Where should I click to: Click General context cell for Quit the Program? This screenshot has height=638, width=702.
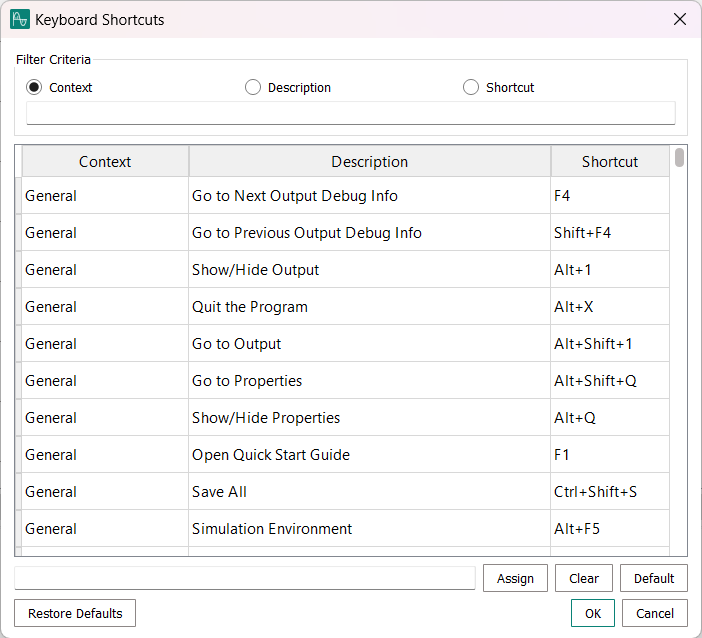coord(105,307)
